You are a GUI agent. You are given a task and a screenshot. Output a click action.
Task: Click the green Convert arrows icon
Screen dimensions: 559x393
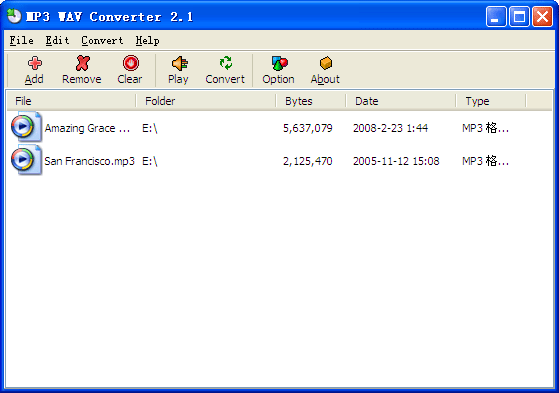[x=226, y=63]
